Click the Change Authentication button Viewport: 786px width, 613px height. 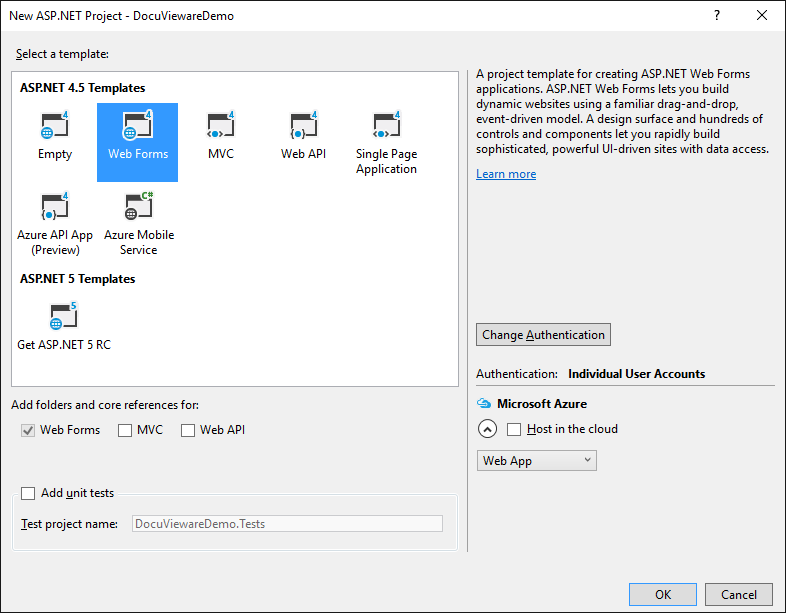(x=543, y=335)
